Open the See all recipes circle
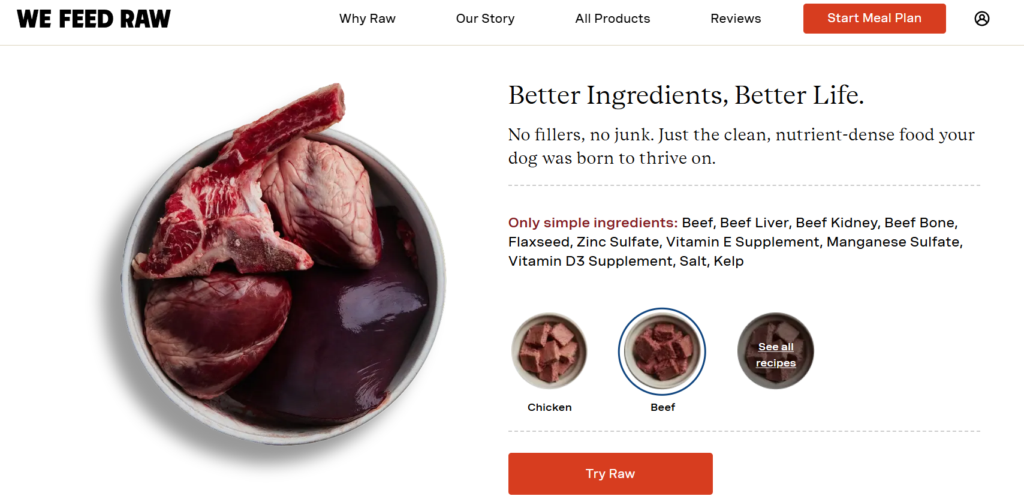 click(x=775, y=351)
